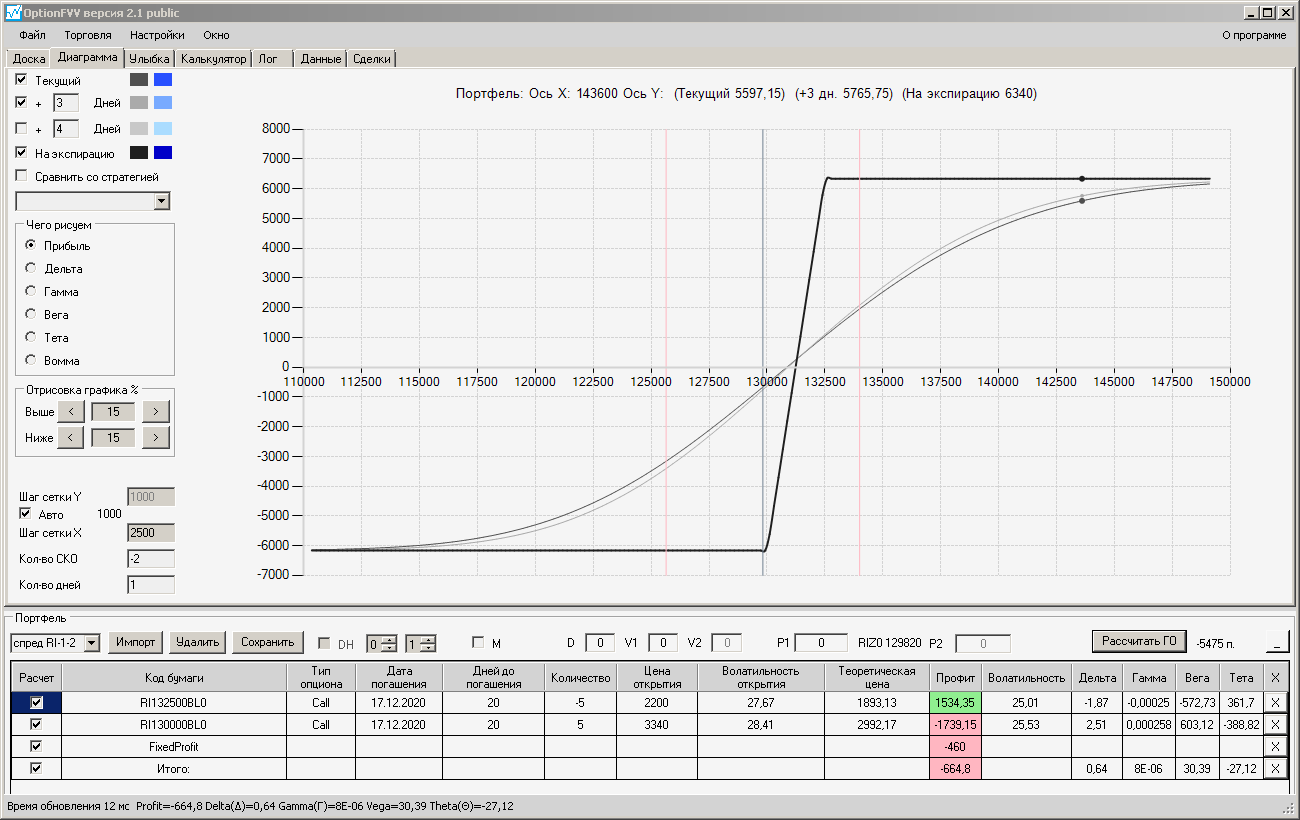Image resolution: width=1300 pixels, height=820 pixels.
Task: Uncheck the +3 Дней curve checkbox
Action: click(x=22, y=103)
